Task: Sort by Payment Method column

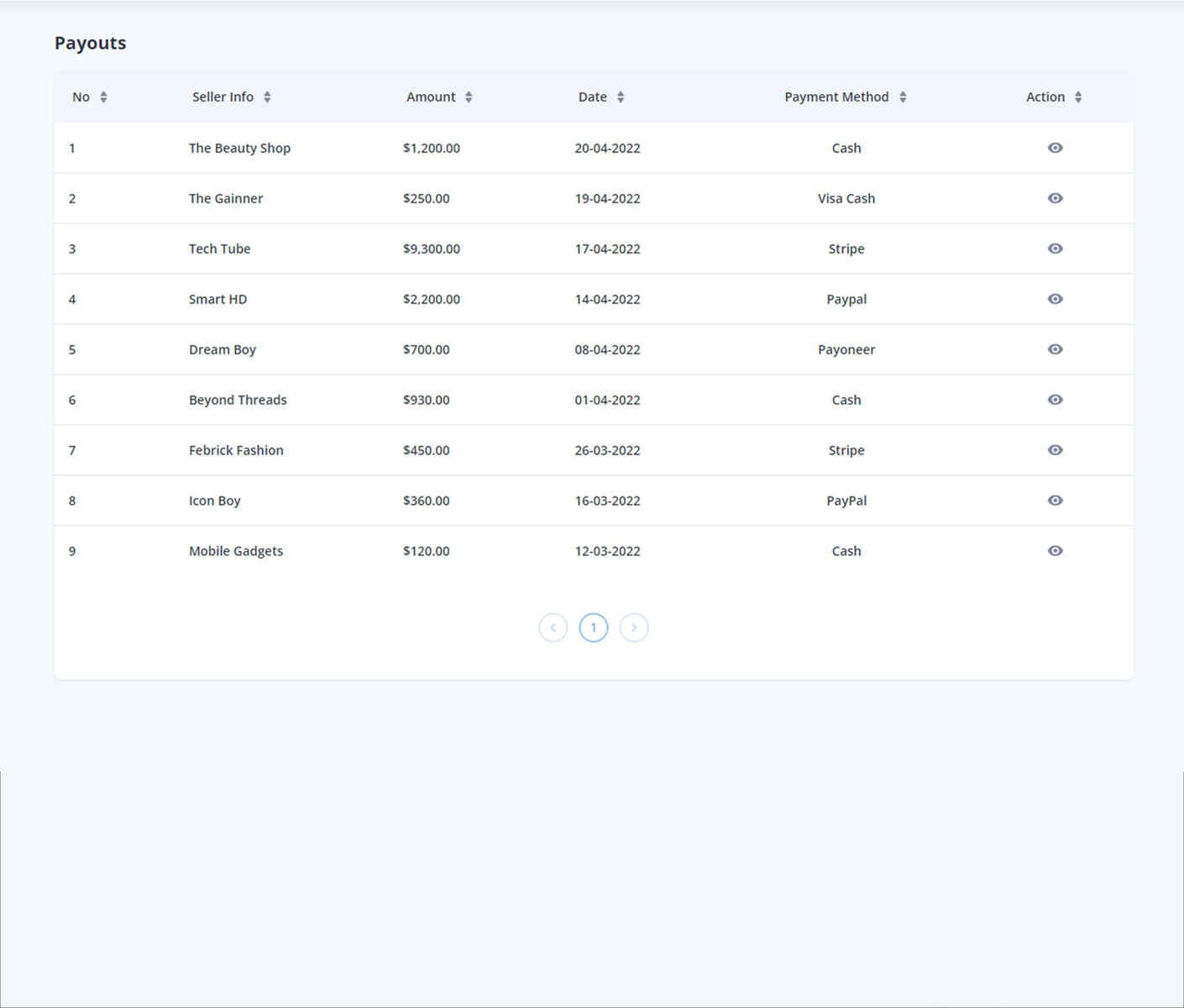Action: tap(903, 97)
